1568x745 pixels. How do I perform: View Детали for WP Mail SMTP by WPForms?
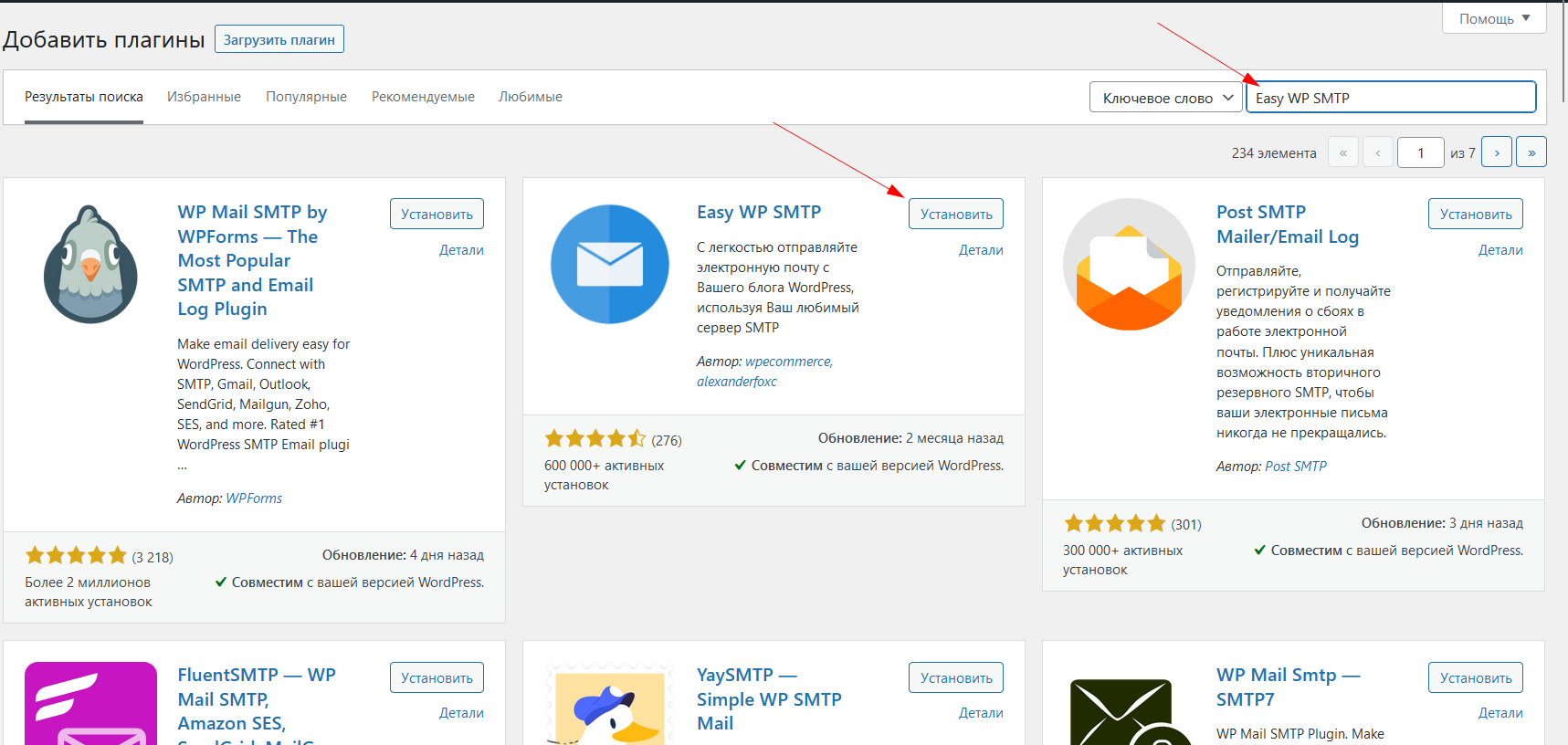pos(461,250)
